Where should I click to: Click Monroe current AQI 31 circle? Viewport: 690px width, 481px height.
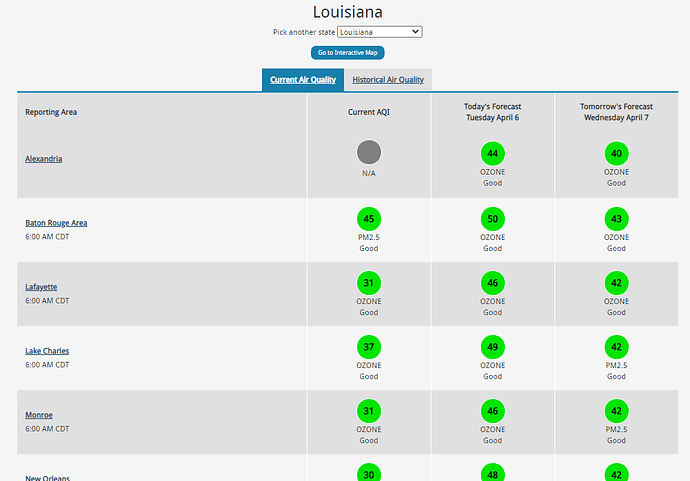point(369,411)
